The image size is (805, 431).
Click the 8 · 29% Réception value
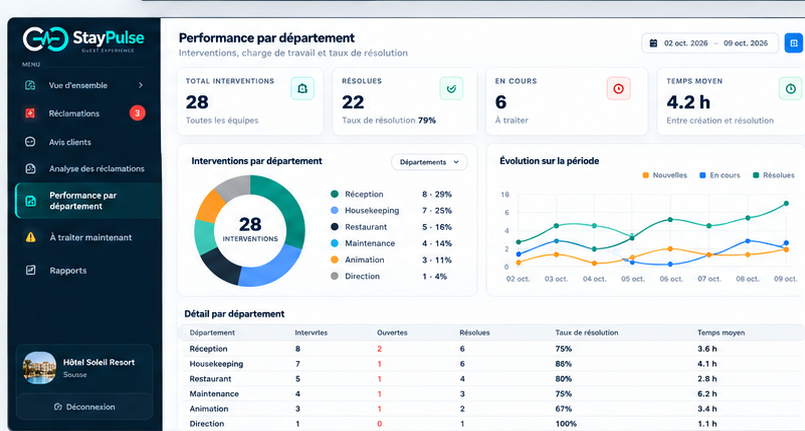click(437, 194)
